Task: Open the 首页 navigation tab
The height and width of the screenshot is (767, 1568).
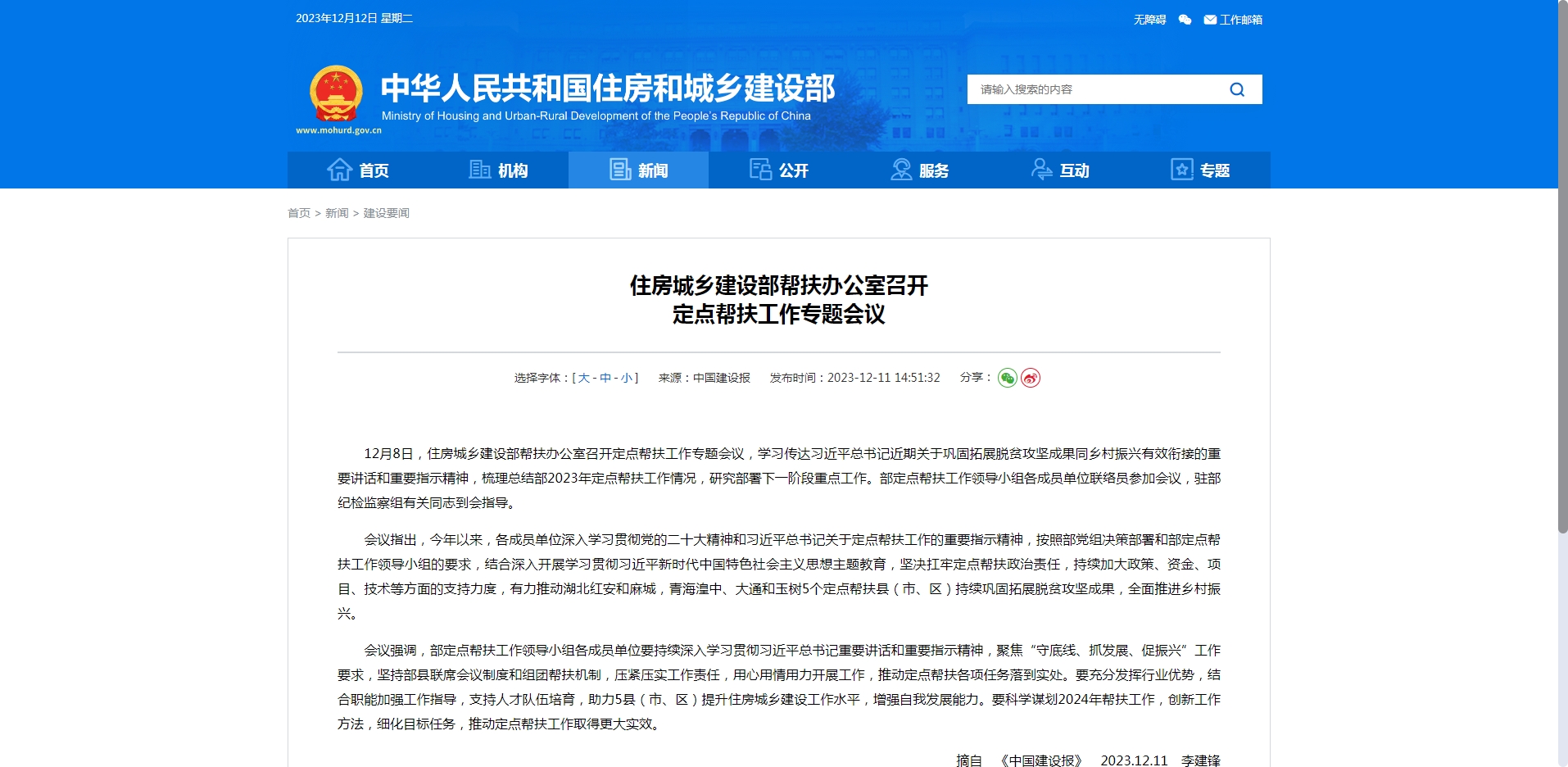Action: click(358, 170)
